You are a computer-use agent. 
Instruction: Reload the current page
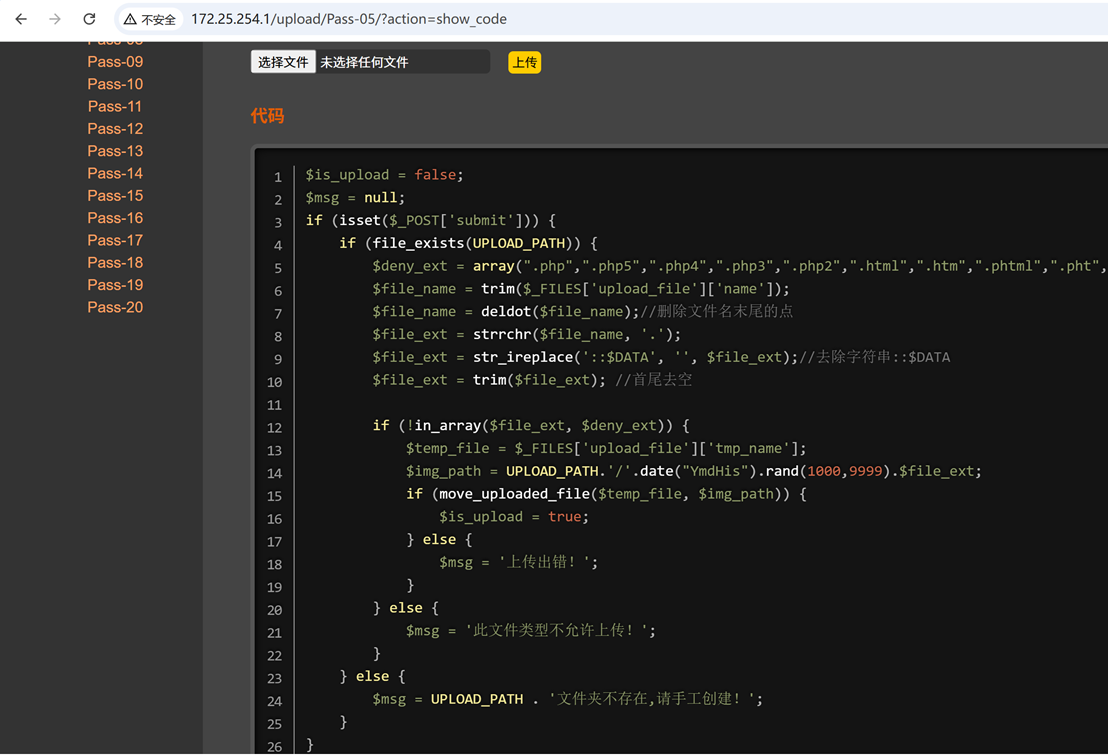(89, 19)
